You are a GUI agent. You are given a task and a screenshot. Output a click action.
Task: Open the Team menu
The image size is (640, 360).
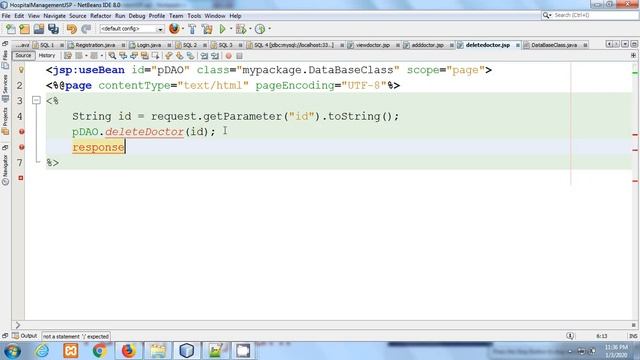tap(176, 16)
